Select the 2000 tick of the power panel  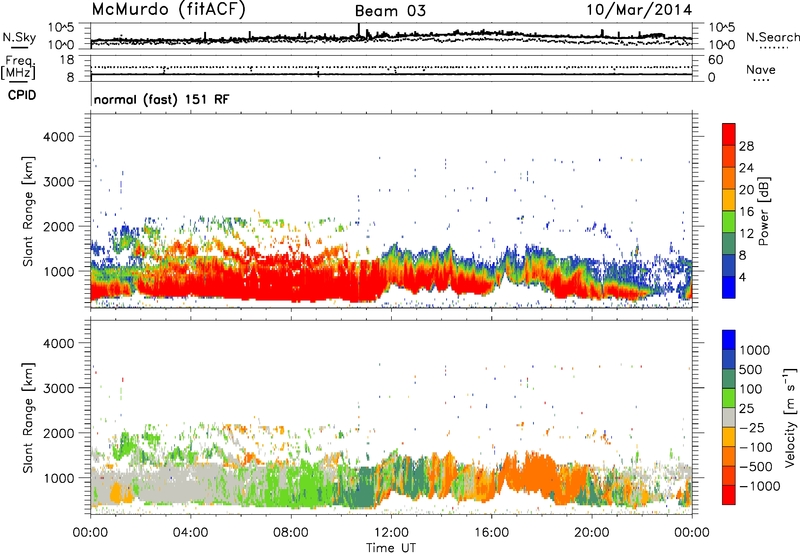[x=58, y=226]
